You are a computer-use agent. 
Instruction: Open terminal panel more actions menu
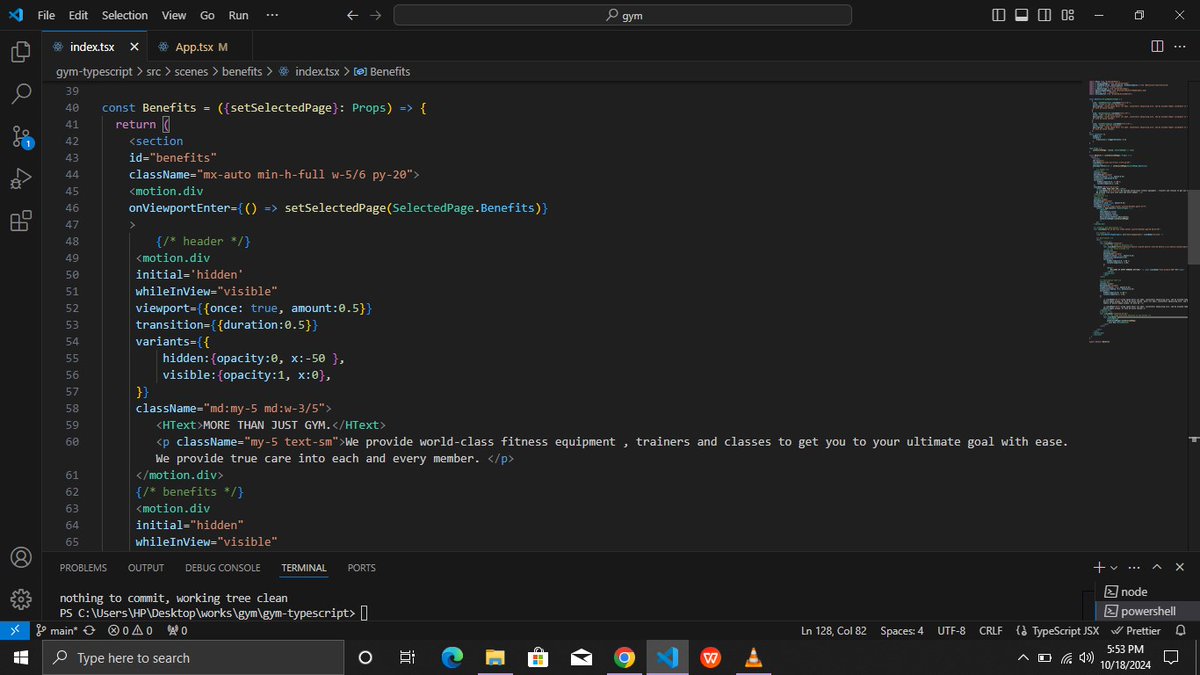1134,567
